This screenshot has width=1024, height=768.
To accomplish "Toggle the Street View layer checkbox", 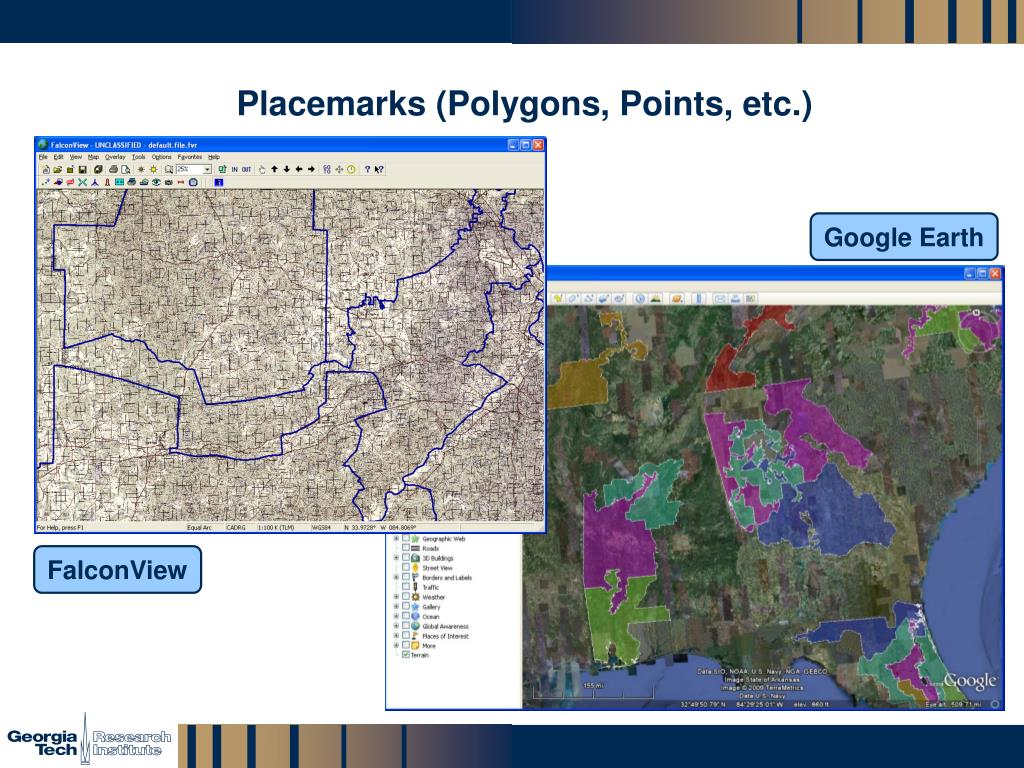I will click(406, 568).
